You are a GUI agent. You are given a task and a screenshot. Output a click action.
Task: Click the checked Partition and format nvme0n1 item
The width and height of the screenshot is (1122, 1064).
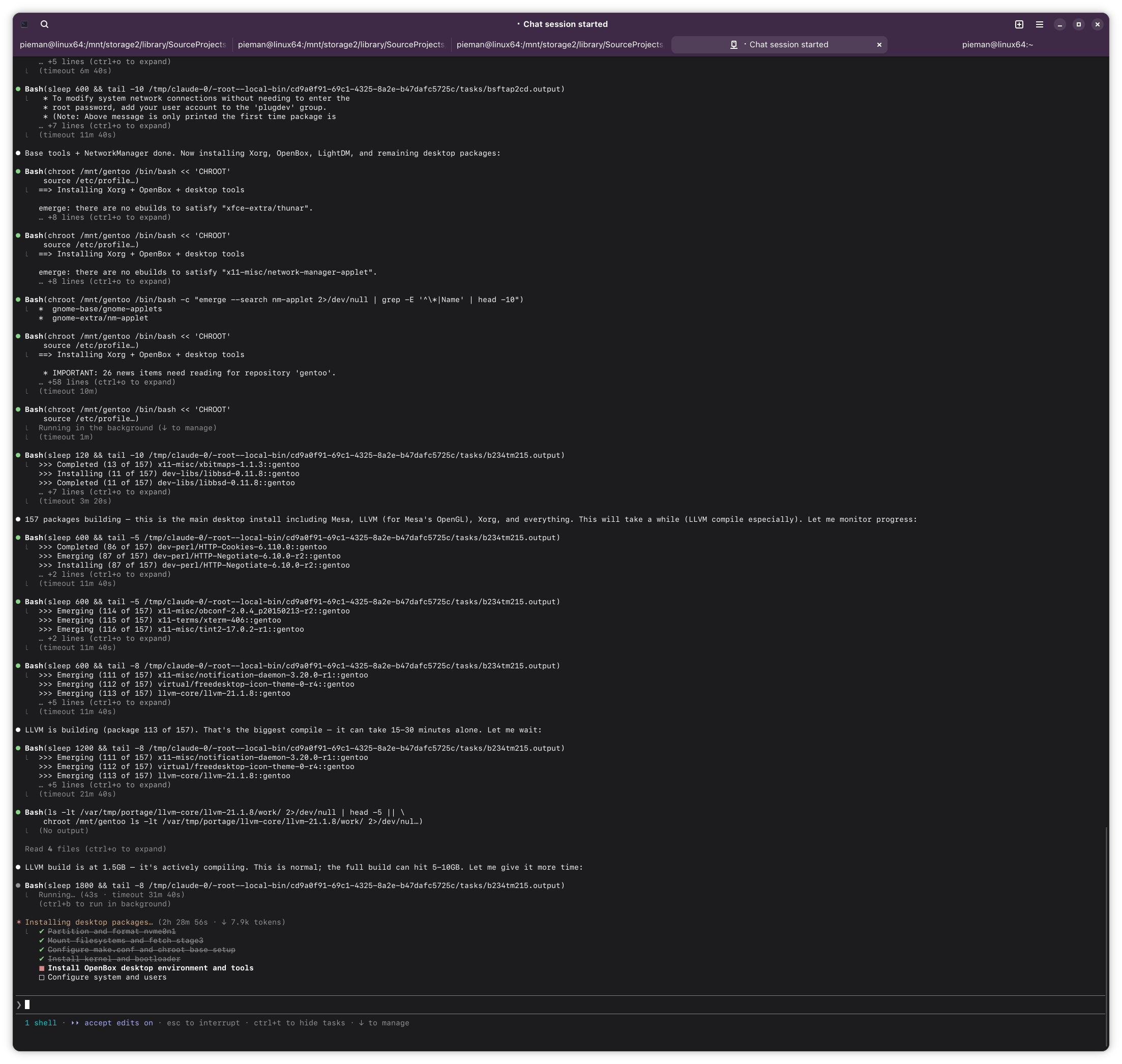(111, 931)
